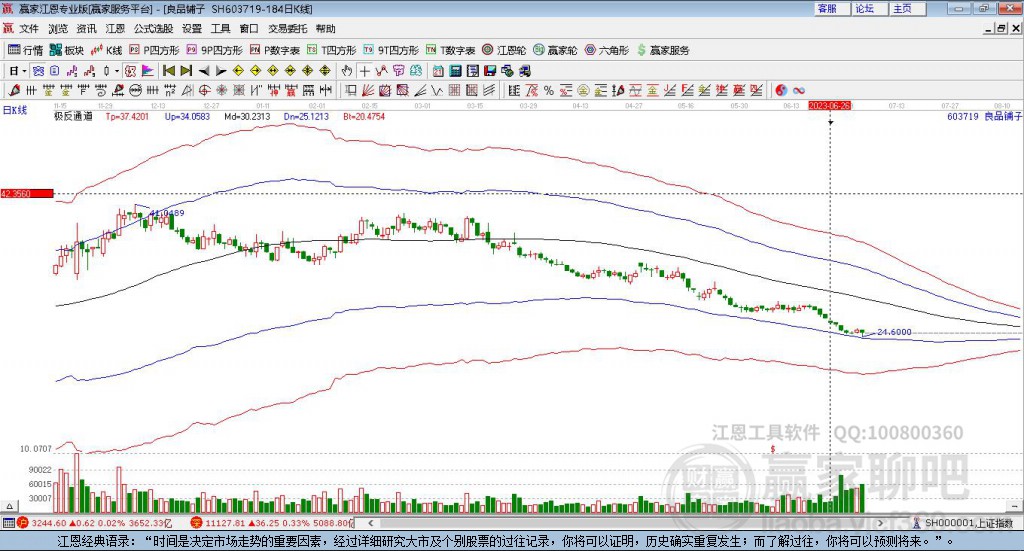Click the 极反通道 indicator name
The width and height of the screenshot is (1024, 551).
coord(73,116)
